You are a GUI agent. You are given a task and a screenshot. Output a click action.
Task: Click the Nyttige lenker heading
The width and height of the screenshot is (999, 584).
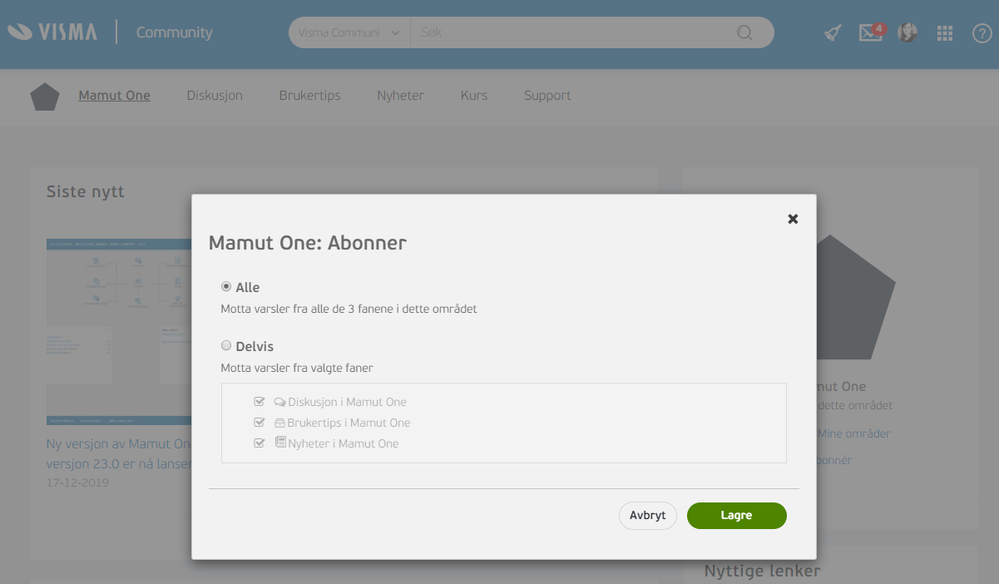coord(762,571)
